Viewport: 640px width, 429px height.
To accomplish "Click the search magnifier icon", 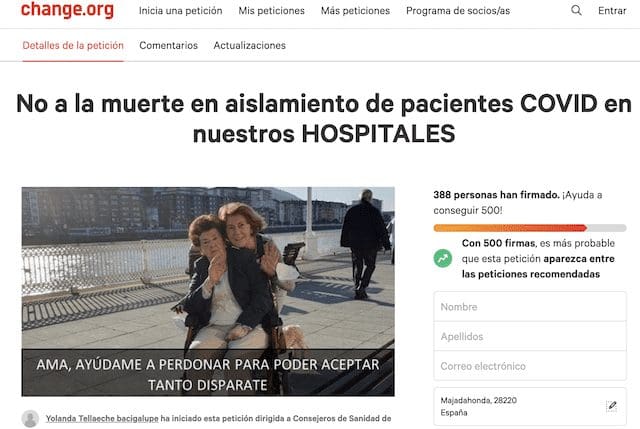I will click(576, 10).
